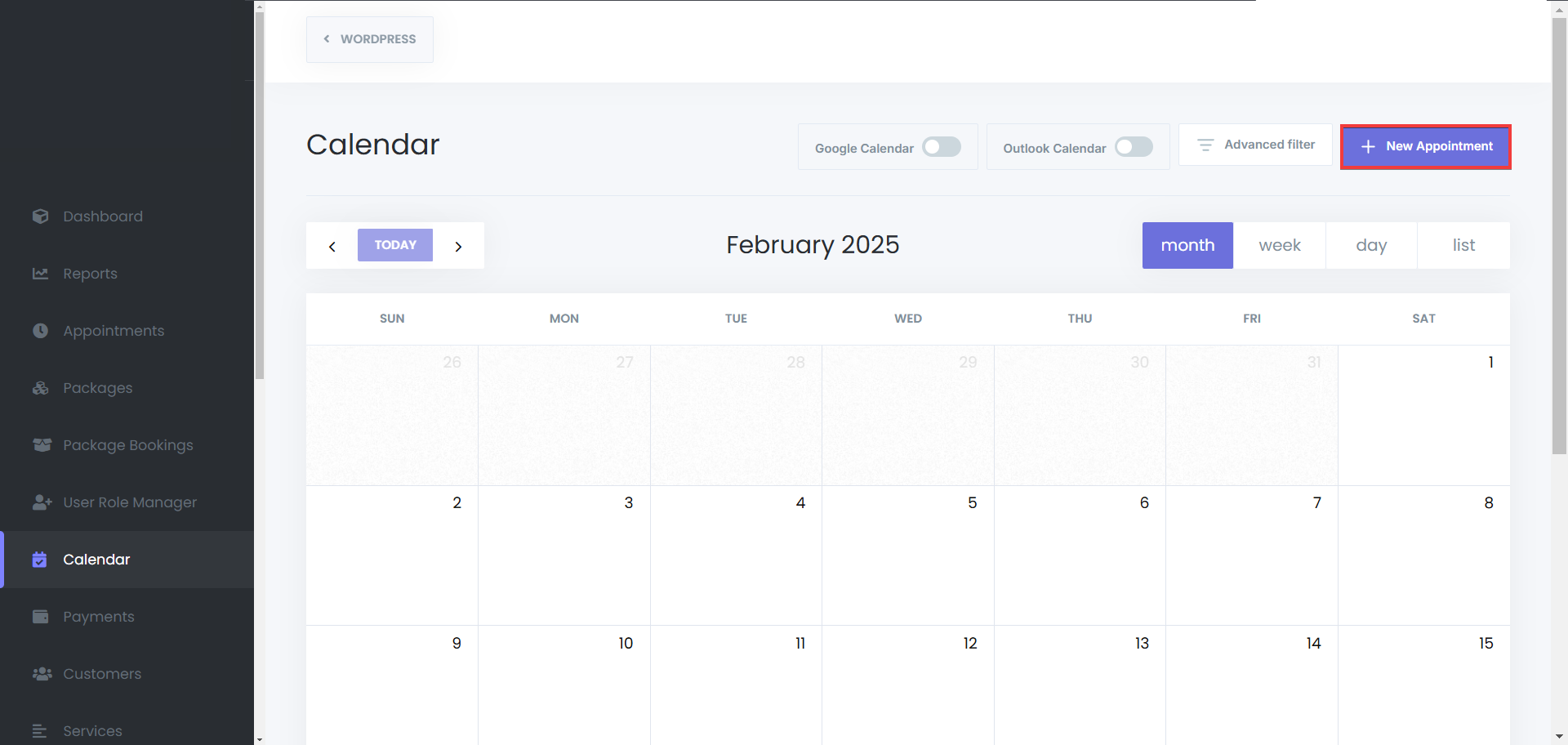Open the Advanced filter panel
This screenshot has height=745, width=1568.
click(x=1255, y=145)
